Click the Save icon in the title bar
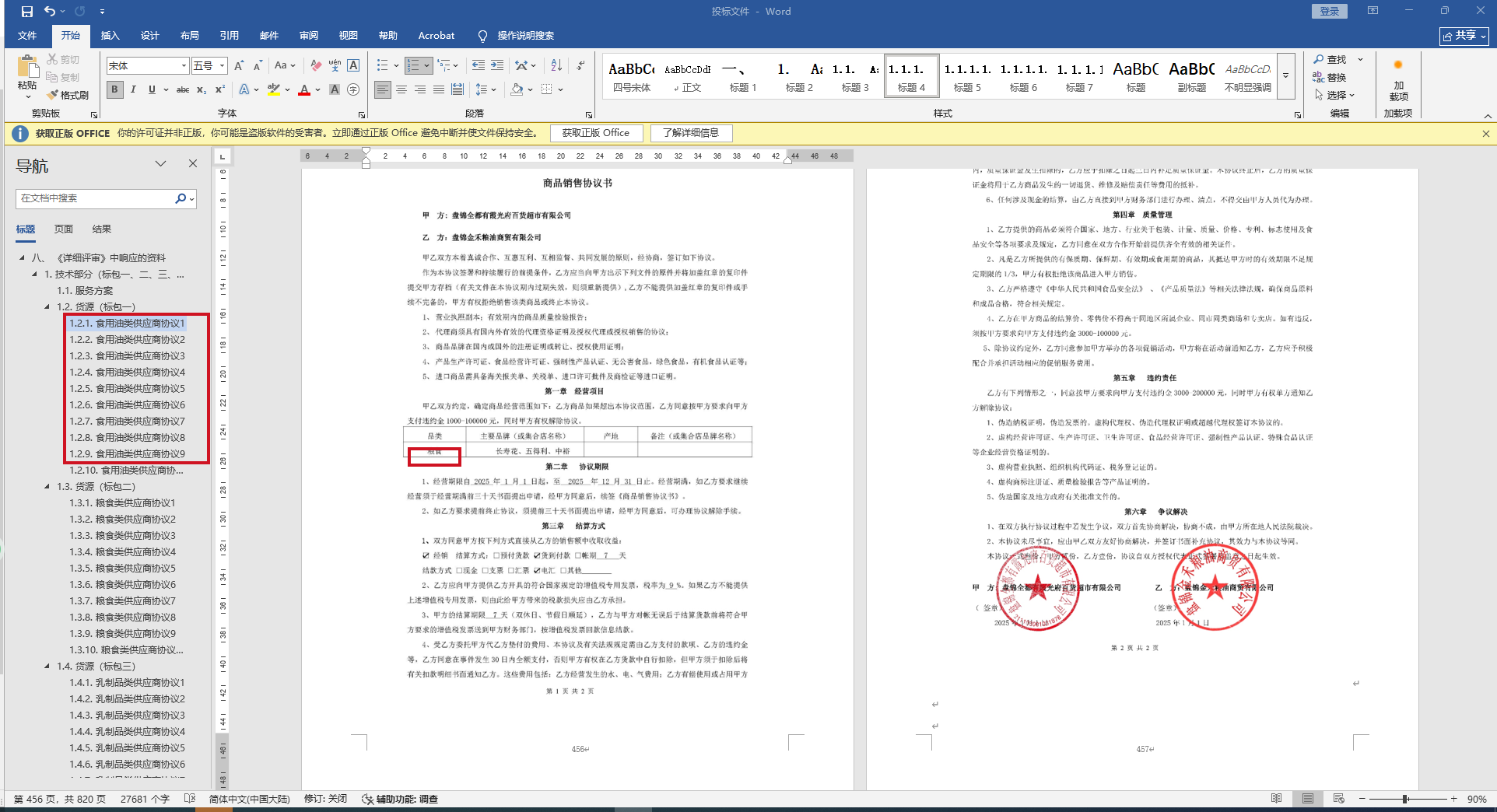This screenshot has width=1497, height=812. [27, 12]
